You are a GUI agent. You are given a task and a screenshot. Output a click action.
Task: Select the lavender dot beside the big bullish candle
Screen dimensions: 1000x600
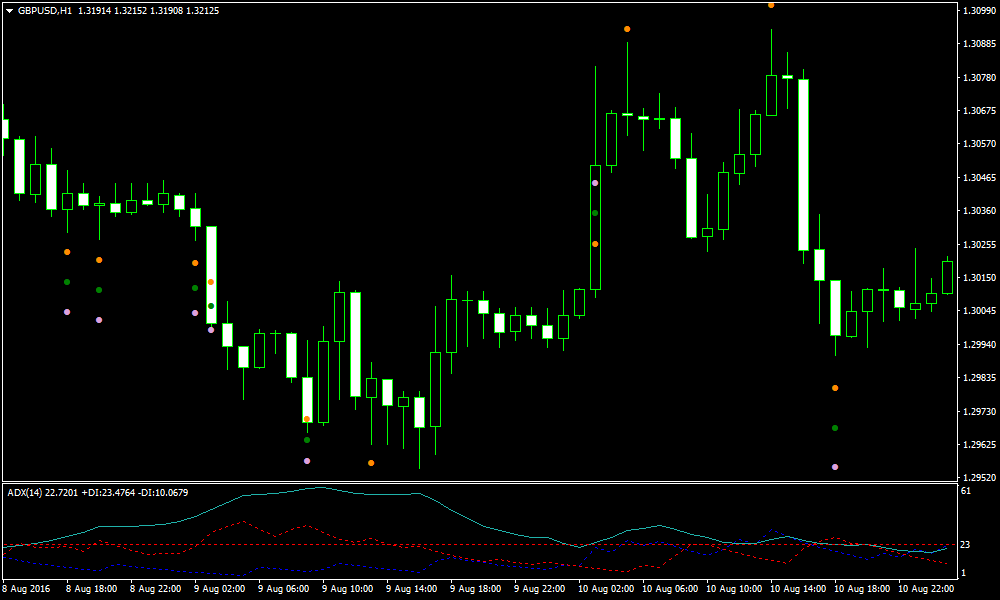(x=595, y=182)
